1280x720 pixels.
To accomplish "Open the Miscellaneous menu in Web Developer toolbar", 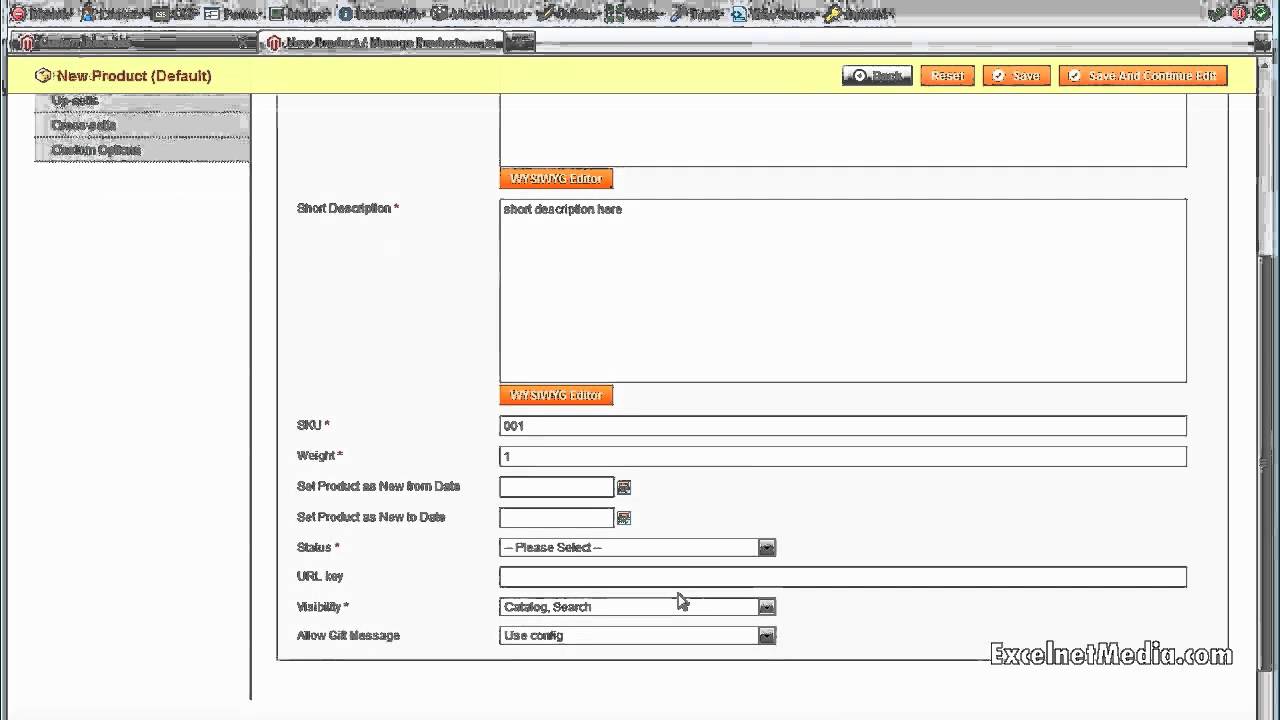I will pyautogui.click(x=479, y=14).
